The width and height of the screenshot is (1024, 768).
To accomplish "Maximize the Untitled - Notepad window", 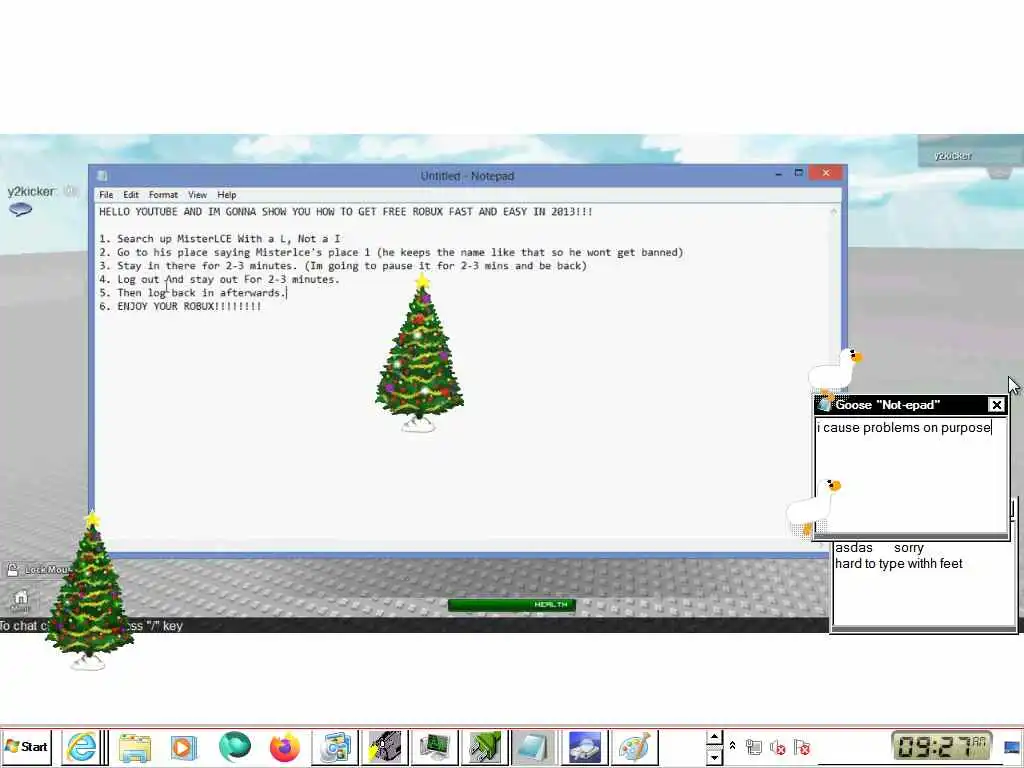I will (799, 173).
